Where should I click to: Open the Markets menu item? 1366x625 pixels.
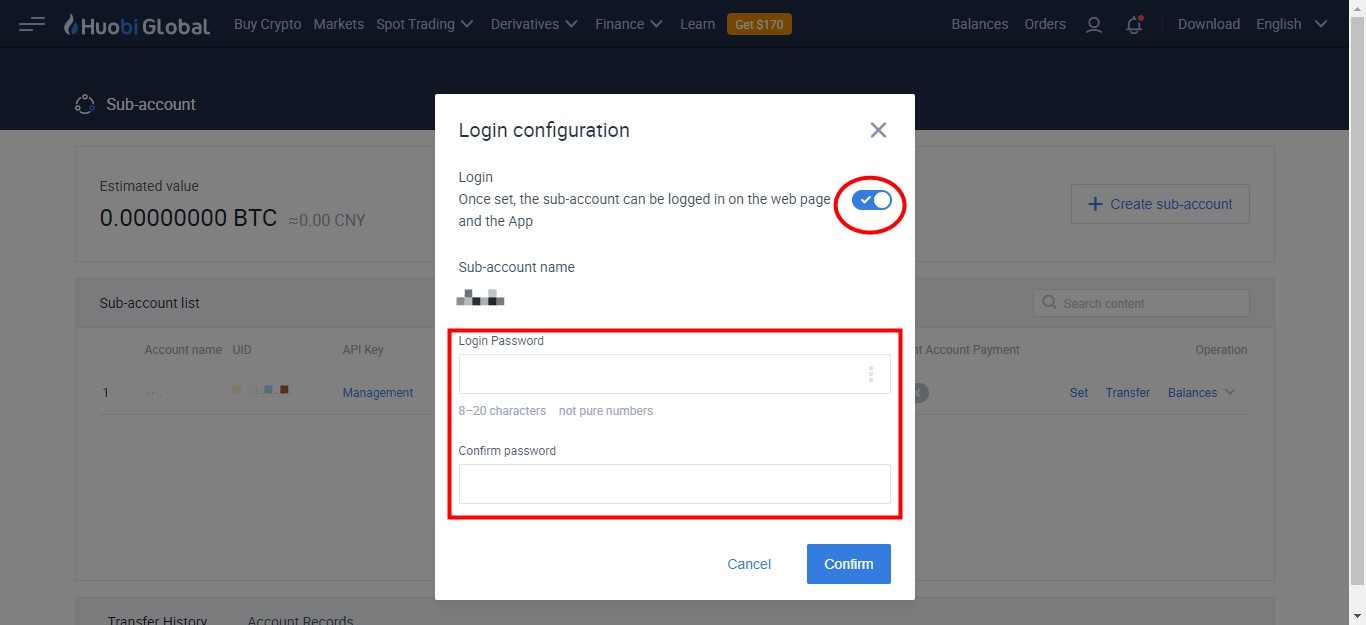point(338,24)
